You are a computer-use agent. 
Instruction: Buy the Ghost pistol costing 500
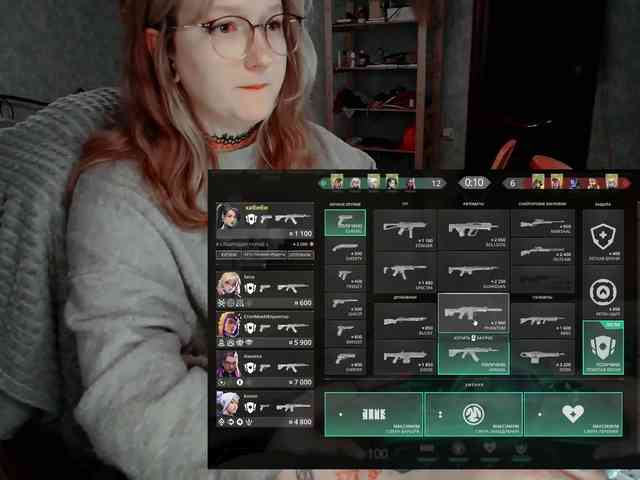(345, 306)
